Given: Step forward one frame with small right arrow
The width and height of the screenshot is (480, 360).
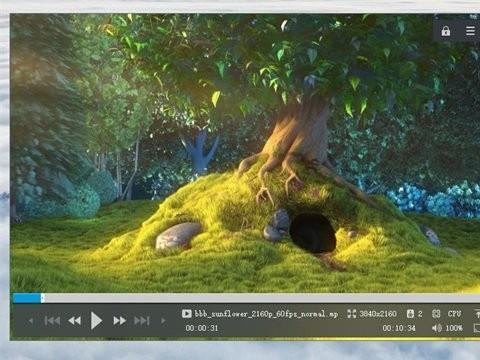Looking at the screenshot, I should (163, 321).
